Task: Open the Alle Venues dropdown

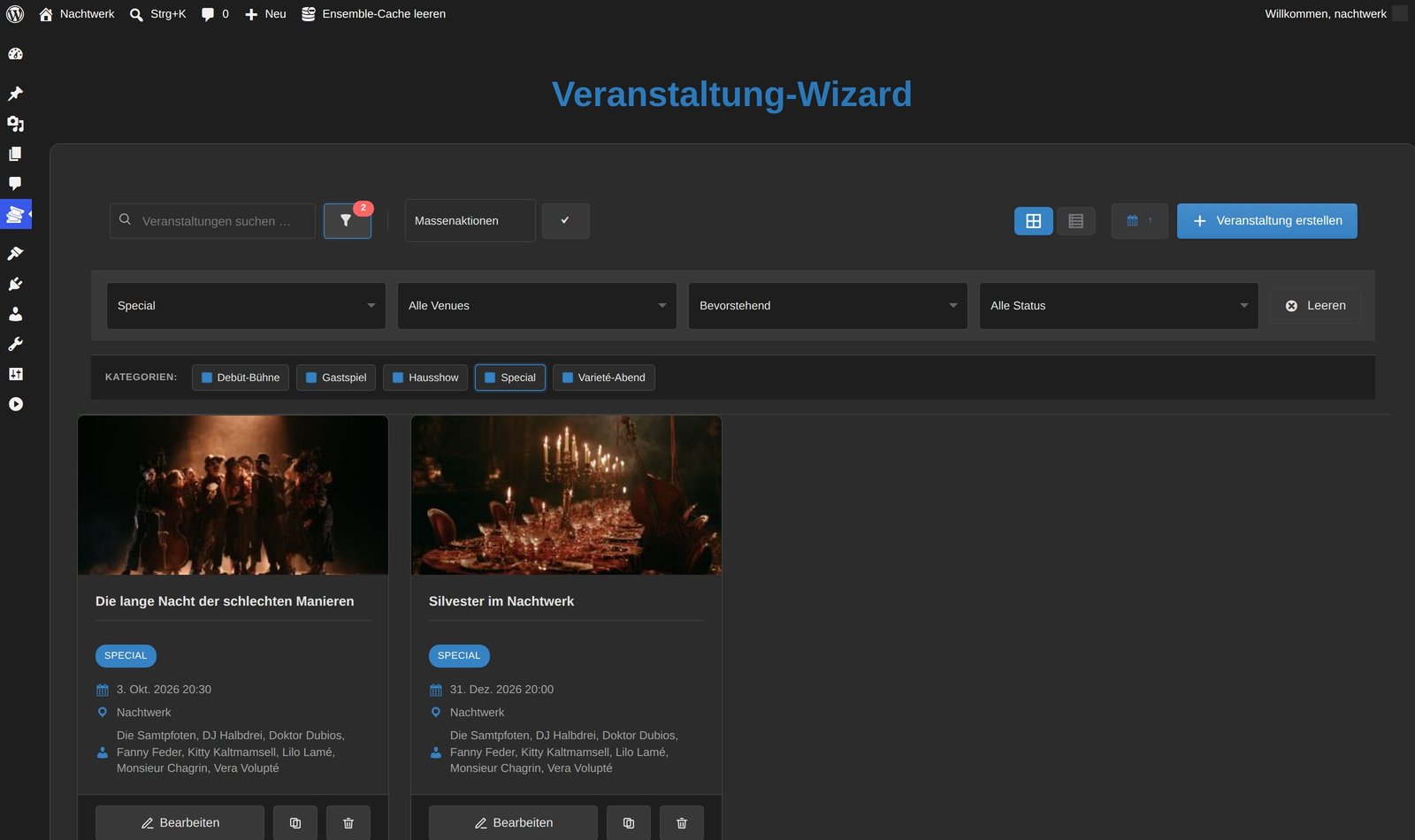Action: coord(537,306)
